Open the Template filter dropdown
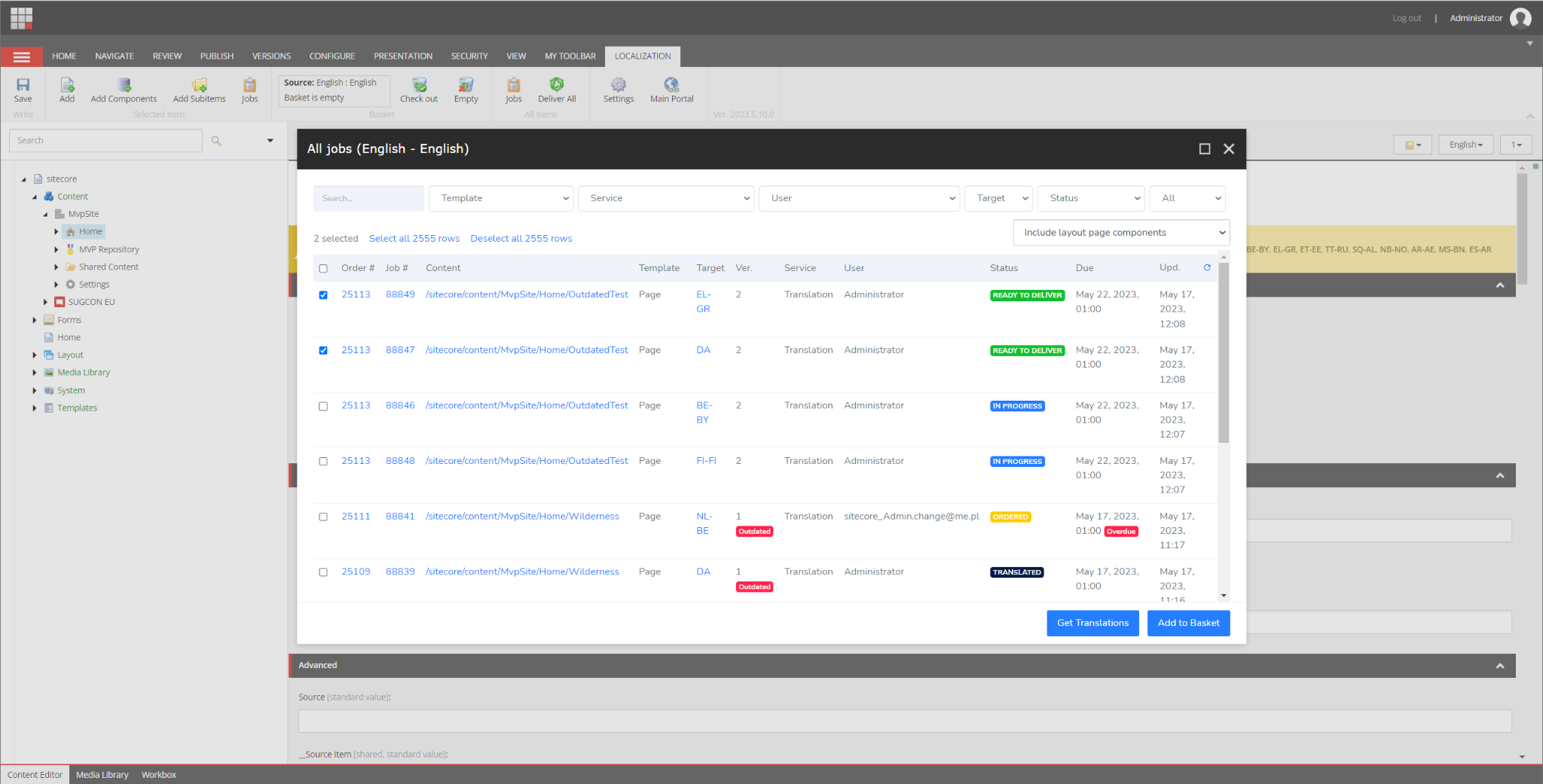The image size is (1543, 784). coord(501,198)
